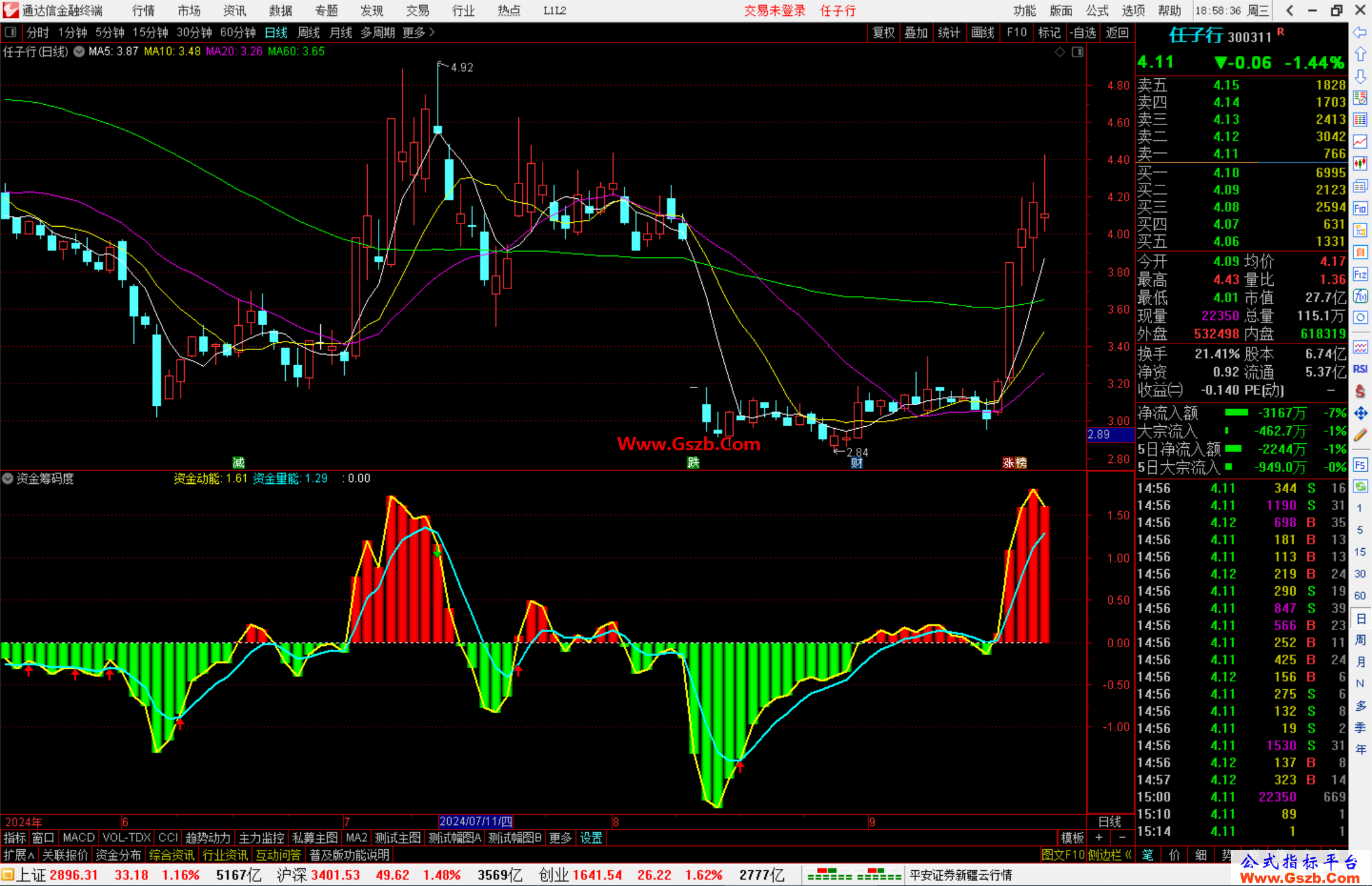Image resolution: width=1372 pixels, height=886 pixels.
Task: Select yearly period '年' in sidebar
Action: pos(1360,749)
